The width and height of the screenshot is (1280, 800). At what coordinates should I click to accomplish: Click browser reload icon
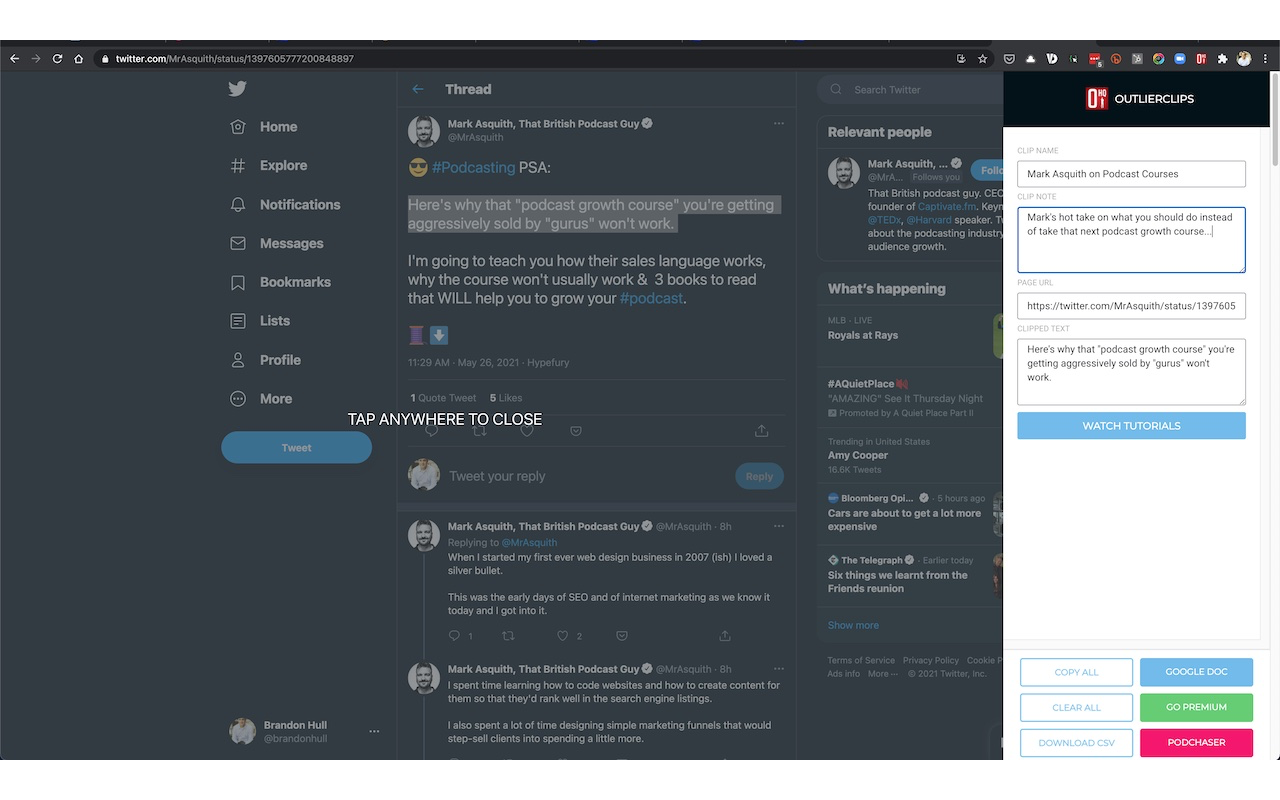[x=57, y=59]
